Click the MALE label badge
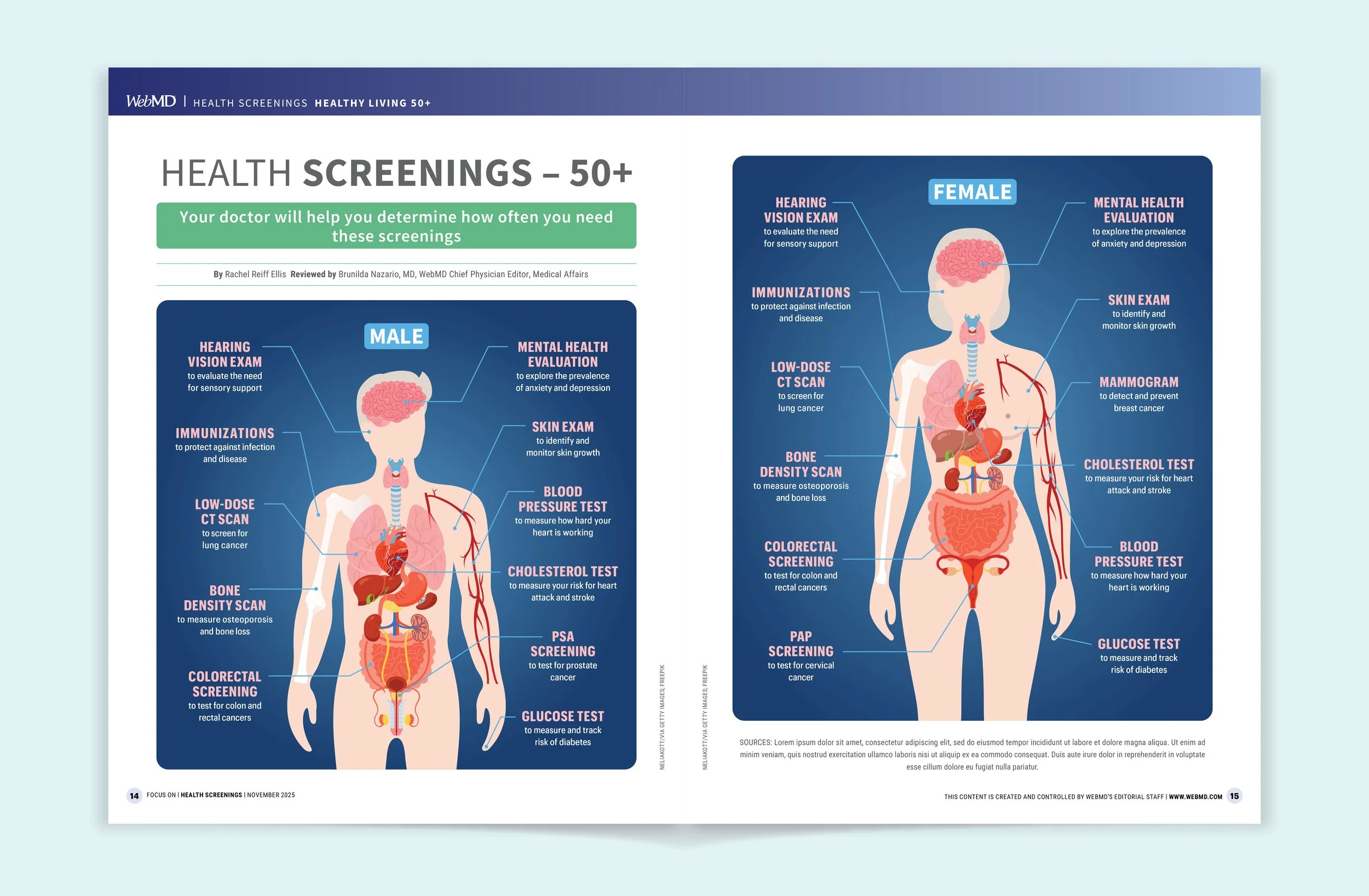The image size is (1369, 896). pyautogui.click(x=396, y=336)
